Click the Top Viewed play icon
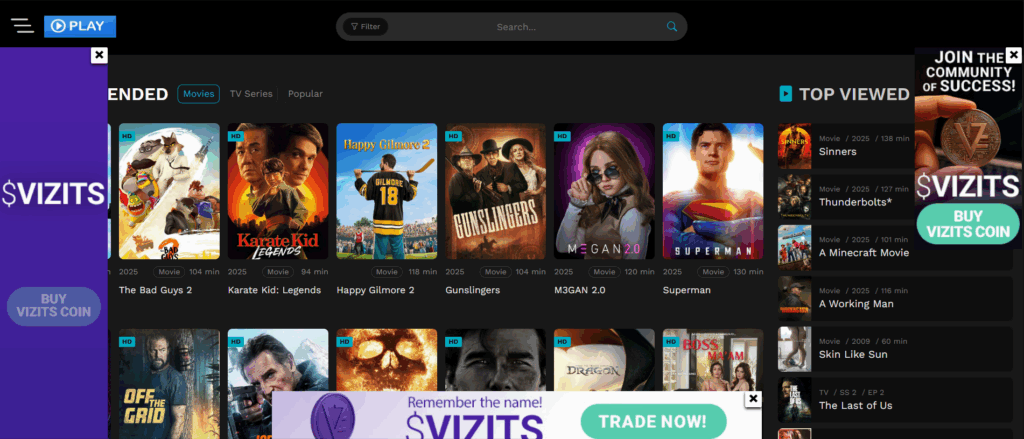1024x439 pixels. 786,94
